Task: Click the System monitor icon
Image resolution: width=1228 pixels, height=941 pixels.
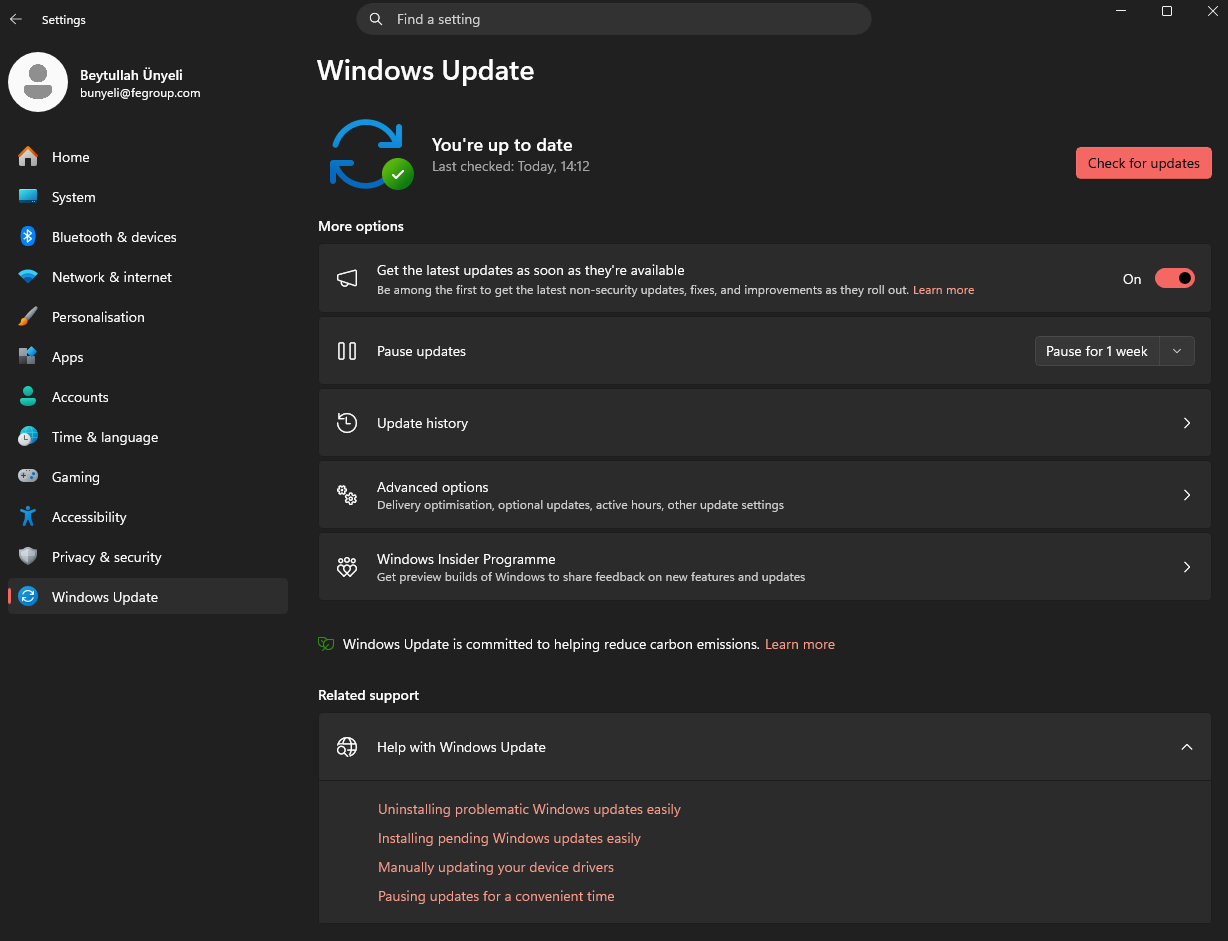Action: (x=28, y=197)
